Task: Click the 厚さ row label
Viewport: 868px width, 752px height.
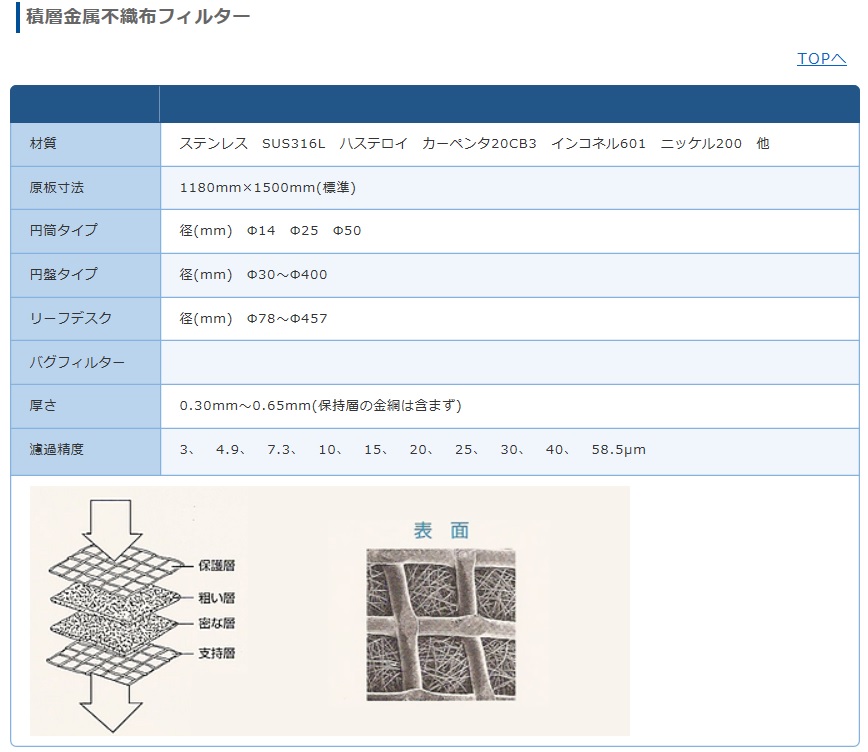Action: [x=43, y=405]
